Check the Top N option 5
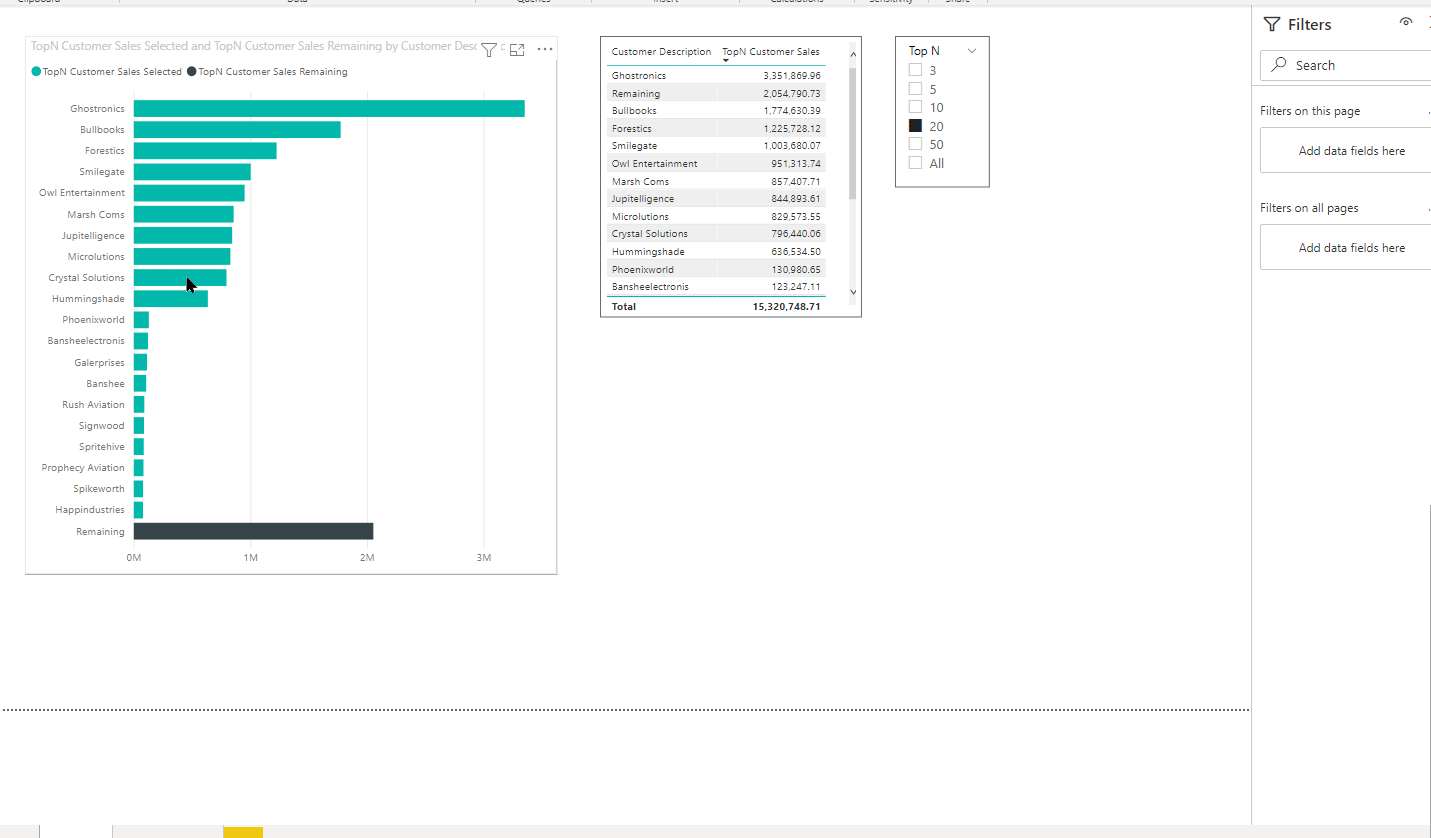Screen dimensions: 1431x838 pos(915,89)
